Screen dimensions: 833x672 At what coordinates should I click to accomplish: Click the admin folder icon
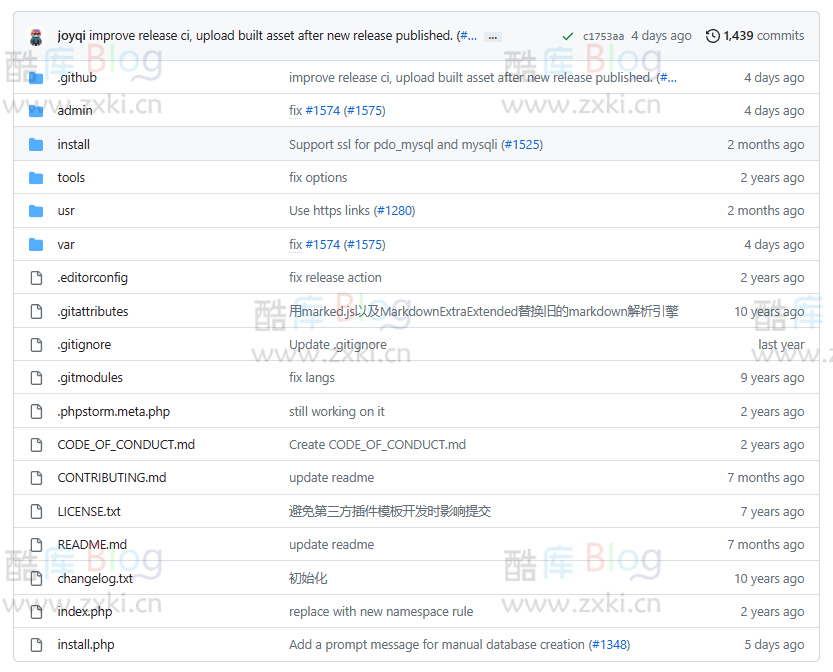pos(35,110)
